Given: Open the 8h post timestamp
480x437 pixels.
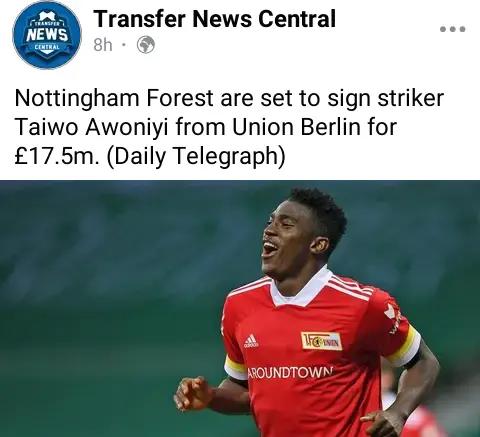Looking at the screenshot, I should click(x=103, y=45).
